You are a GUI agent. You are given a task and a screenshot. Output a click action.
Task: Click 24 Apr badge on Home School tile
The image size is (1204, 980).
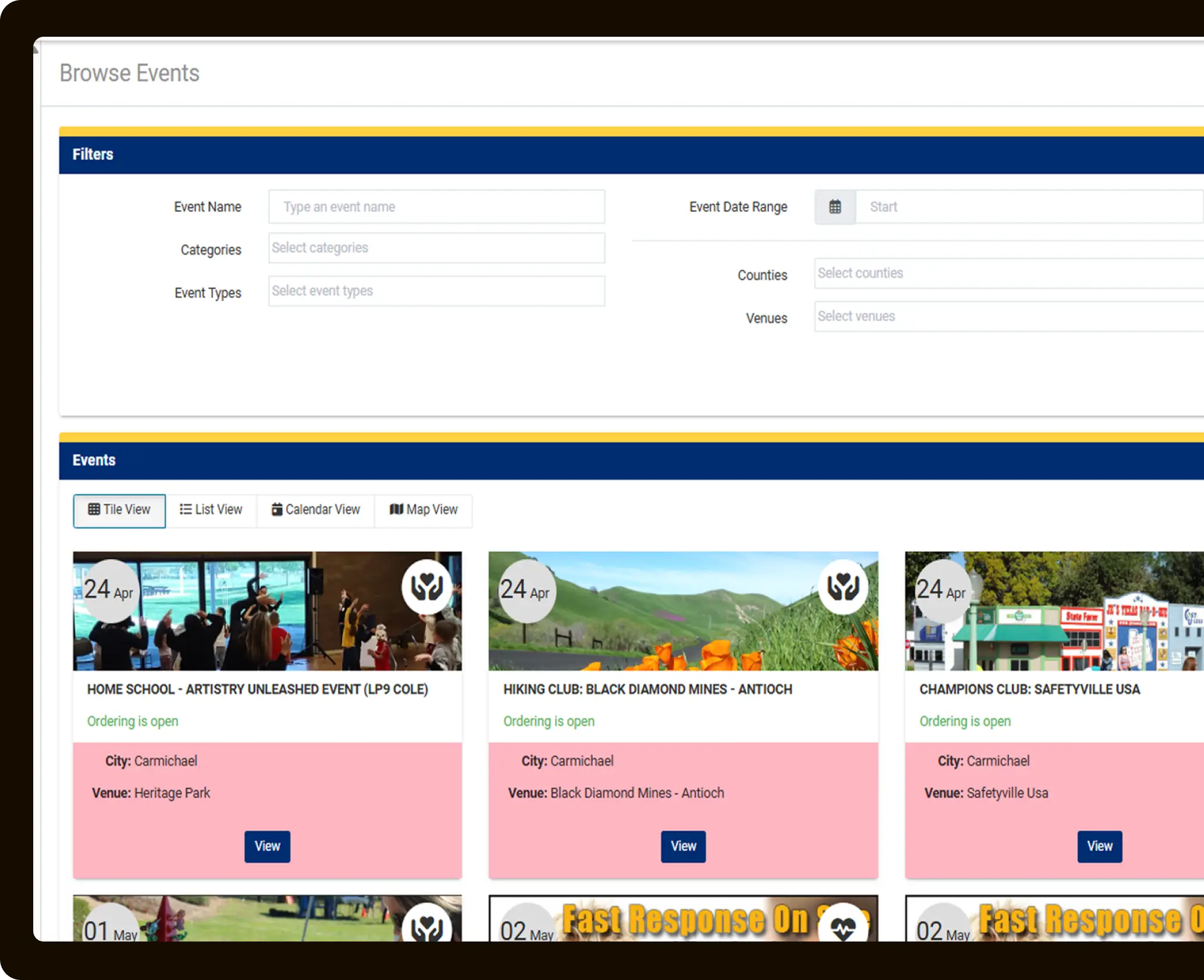click(x=108, y=590)
